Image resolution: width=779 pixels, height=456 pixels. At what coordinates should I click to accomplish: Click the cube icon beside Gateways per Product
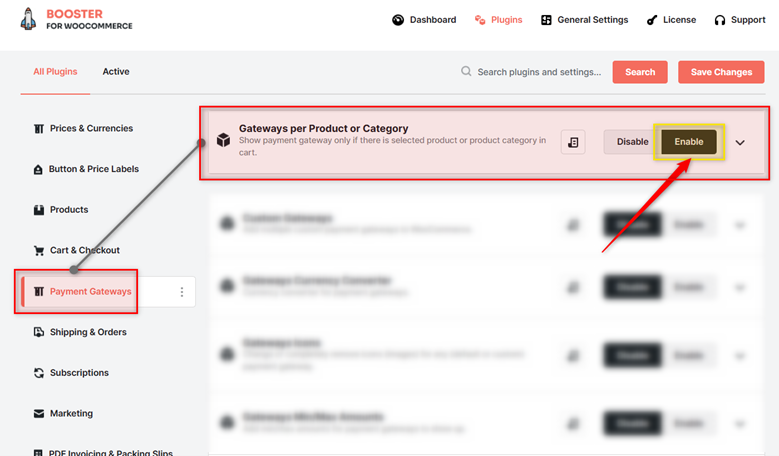pos(224,140)
